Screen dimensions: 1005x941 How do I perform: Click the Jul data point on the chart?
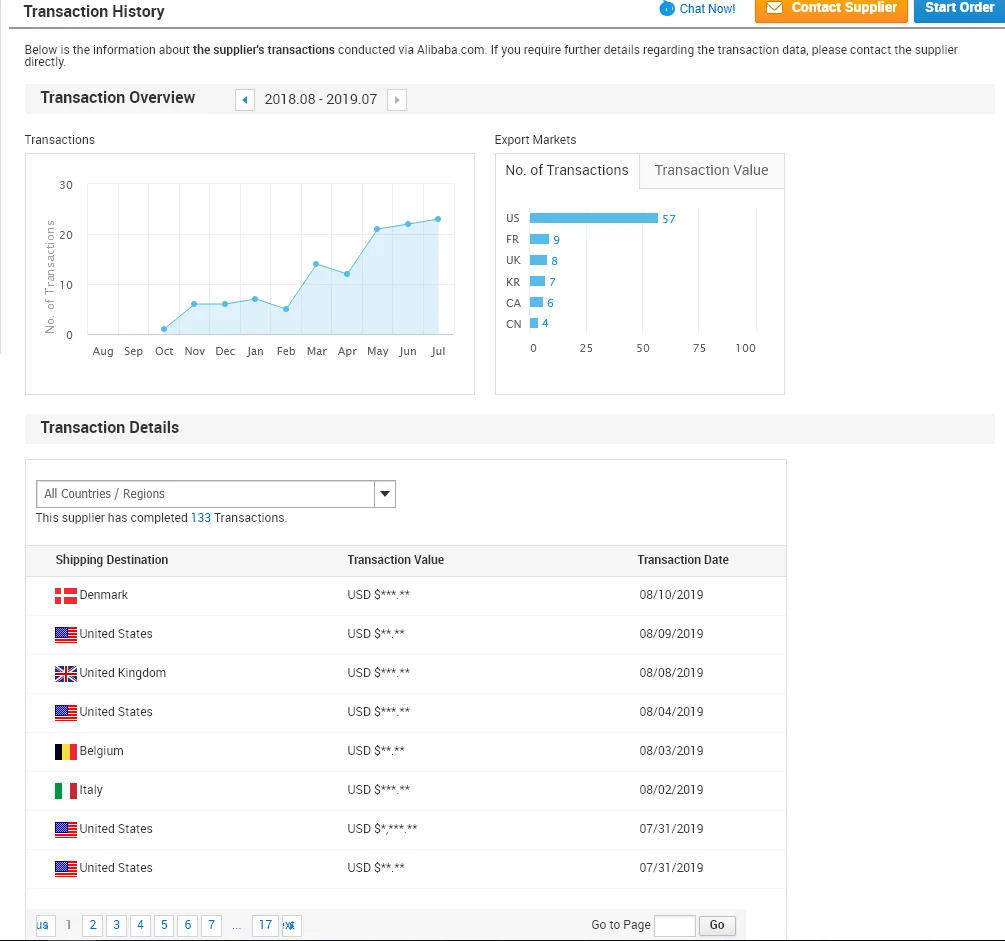click(x=438, y=219)
